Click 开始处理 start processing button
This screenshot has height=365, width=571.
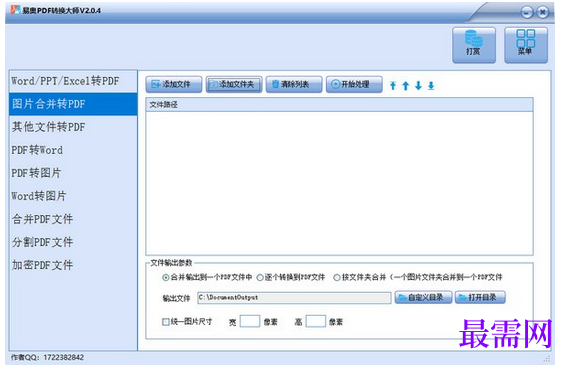coord(354,84)
